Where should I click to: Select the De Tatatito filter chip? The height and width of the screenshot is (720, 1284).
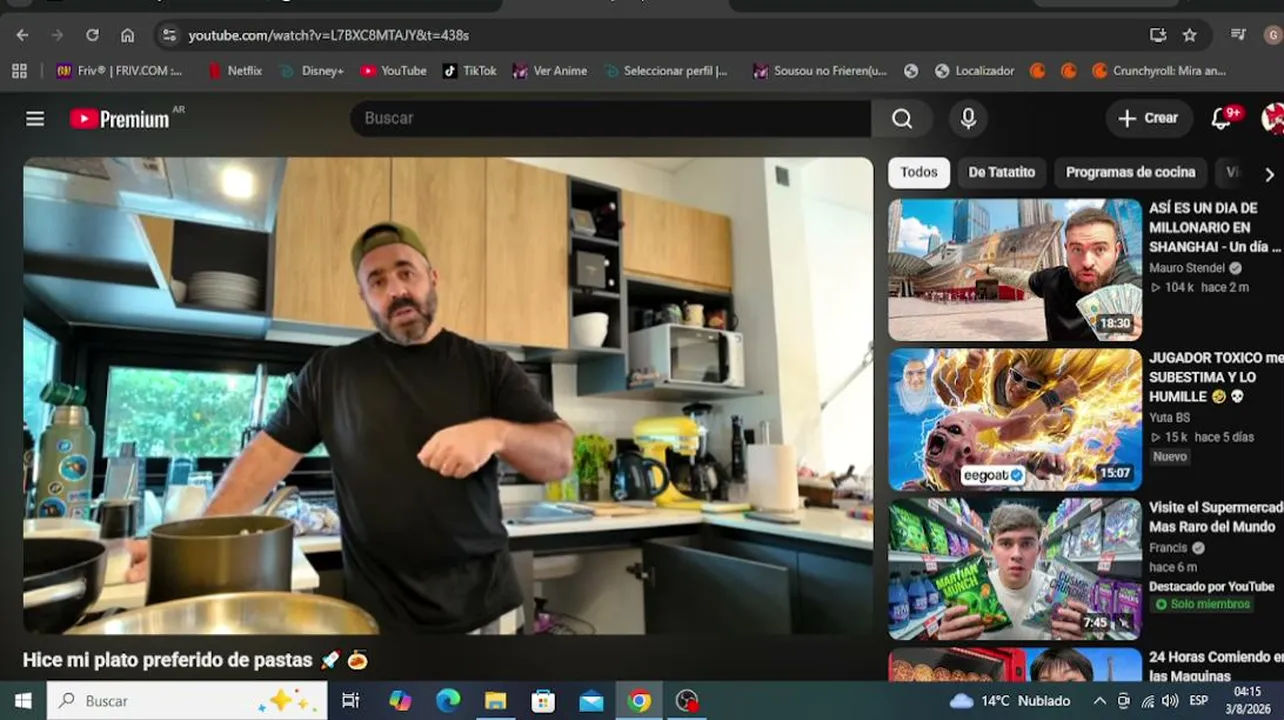[x=1001, y=173]
